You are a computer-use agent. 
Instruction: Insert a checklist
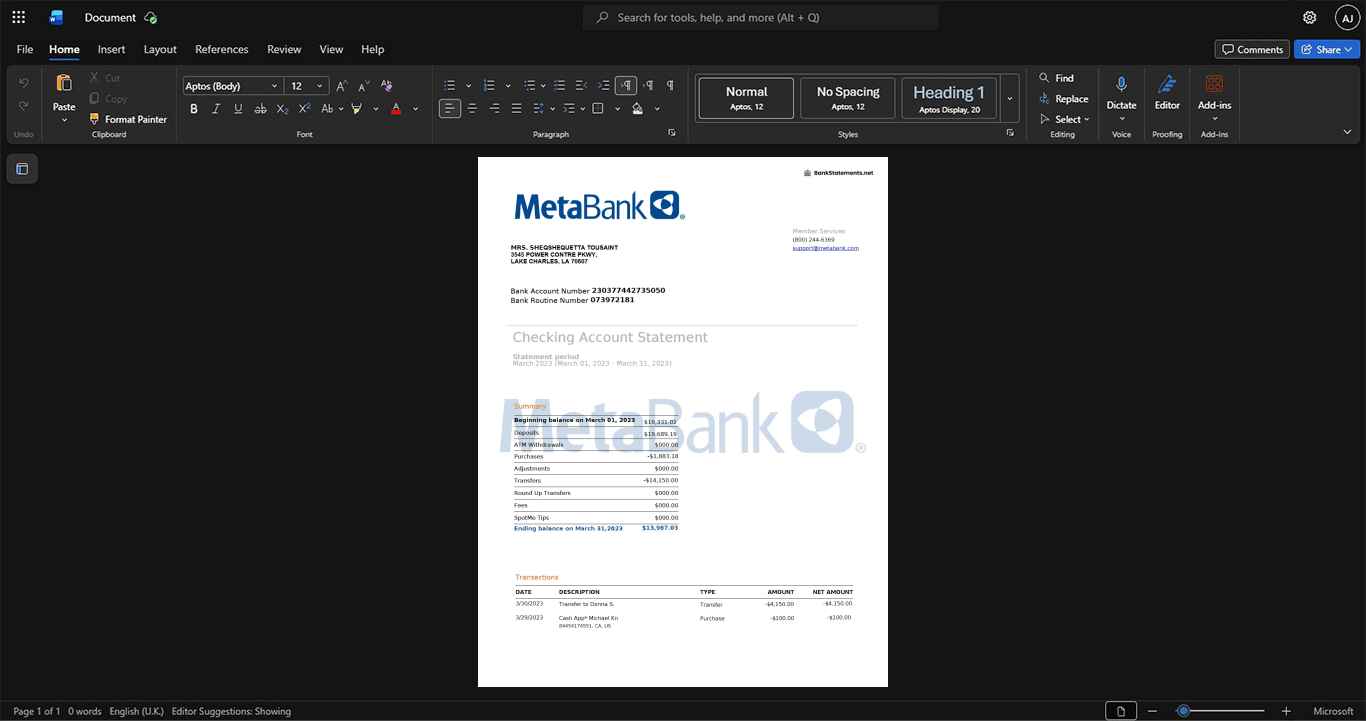click(x=560, y=86)
